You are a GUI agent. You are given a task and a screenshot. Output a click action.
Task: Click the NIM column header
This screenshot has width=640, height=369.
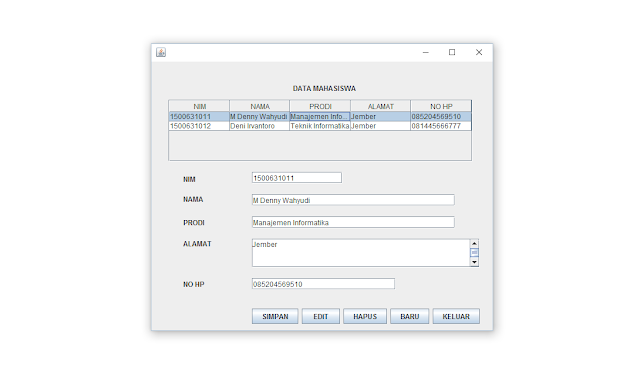point(199,106)
